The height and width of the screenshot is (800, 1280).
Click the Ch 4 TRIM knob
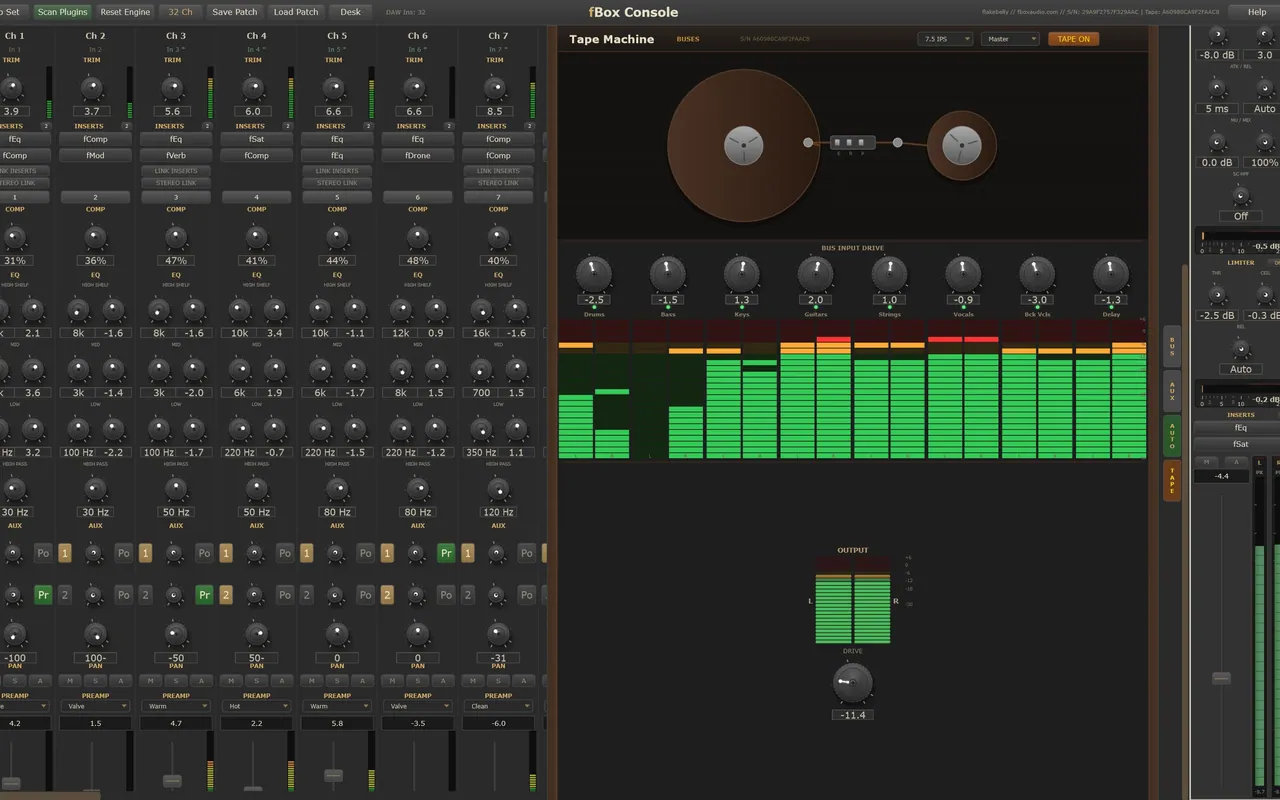[253, 88]
